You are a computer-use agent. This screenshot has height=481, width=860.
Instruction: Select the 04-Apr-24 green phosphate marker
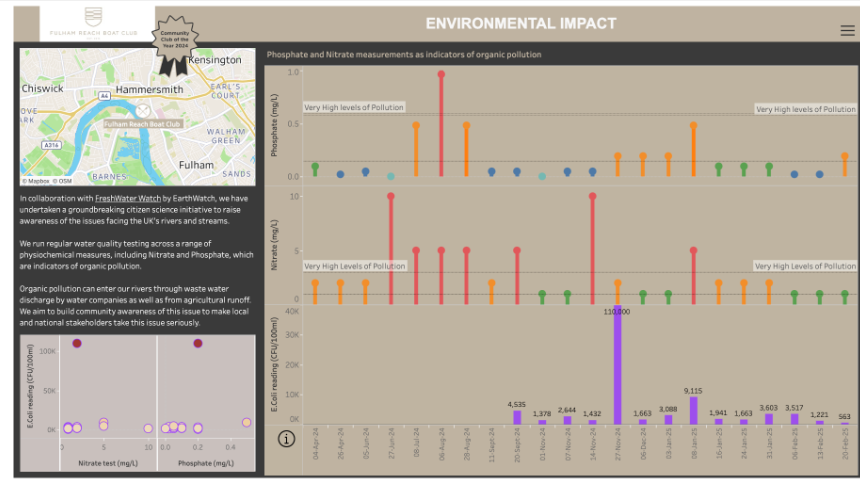tap(315, 167)
